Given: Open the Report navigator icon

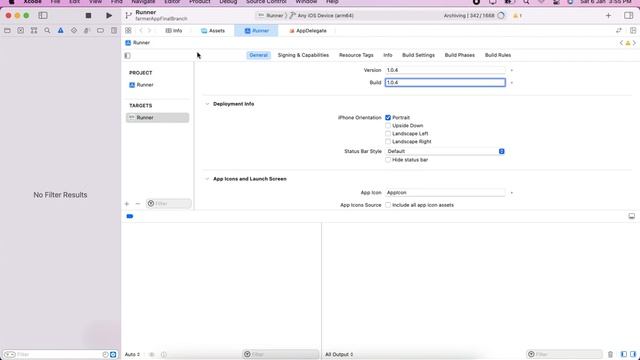Looking at the screenshot, I should click(114, 31).
